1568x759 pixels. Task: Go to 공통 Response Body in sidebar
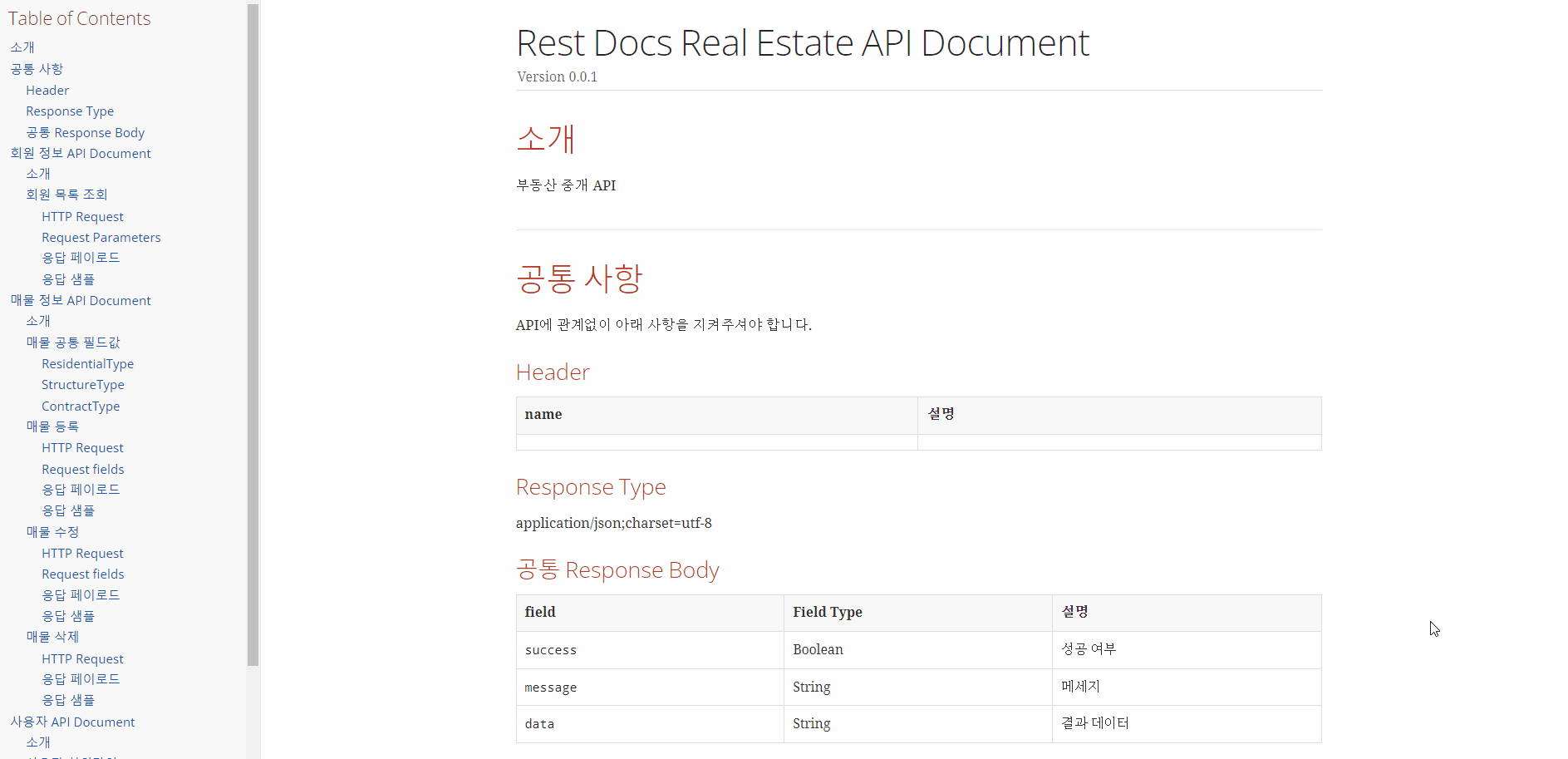tap(85, 132)
